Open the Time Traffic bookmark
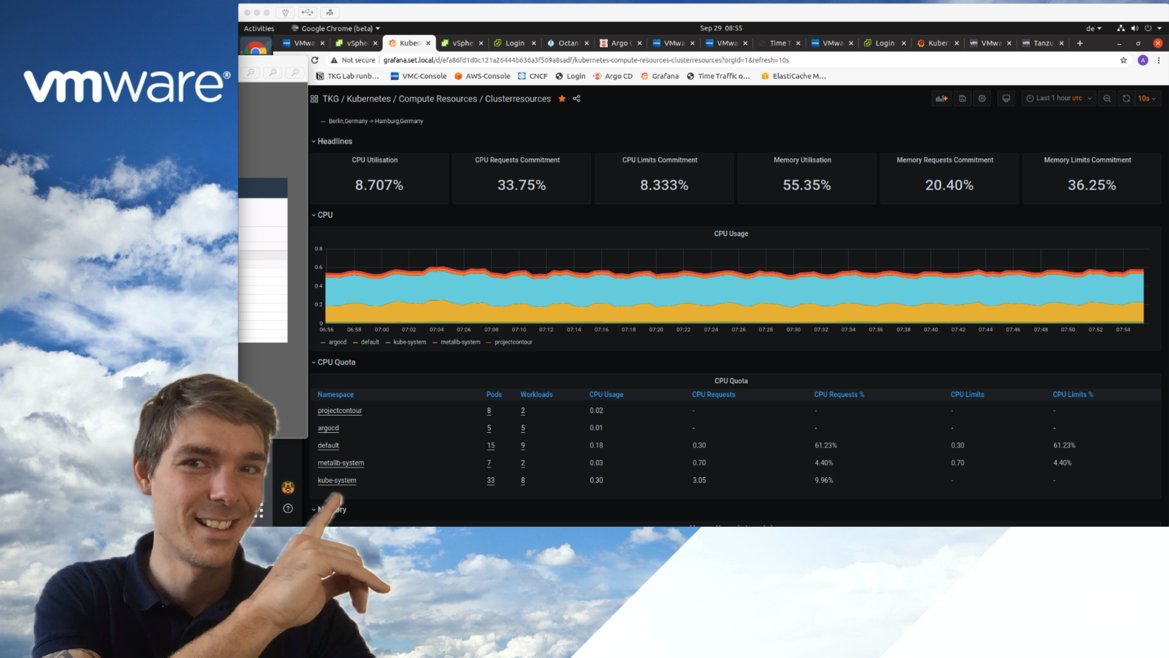 tap(718, 76)
